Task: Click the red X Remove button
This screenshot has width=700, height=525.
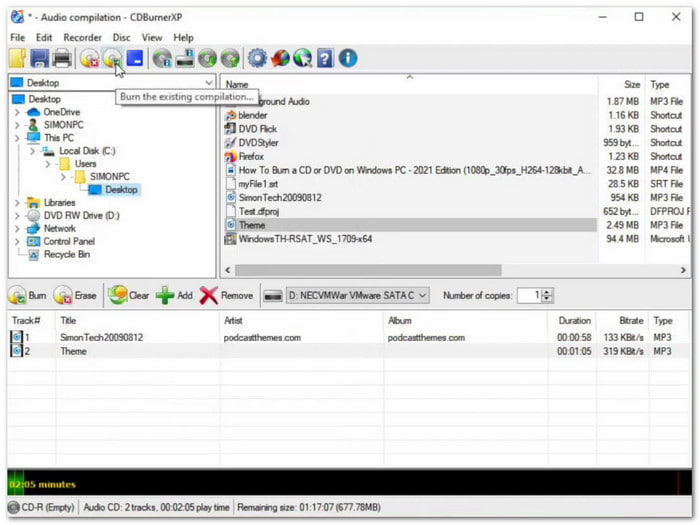Action: [x=226, y=296]
